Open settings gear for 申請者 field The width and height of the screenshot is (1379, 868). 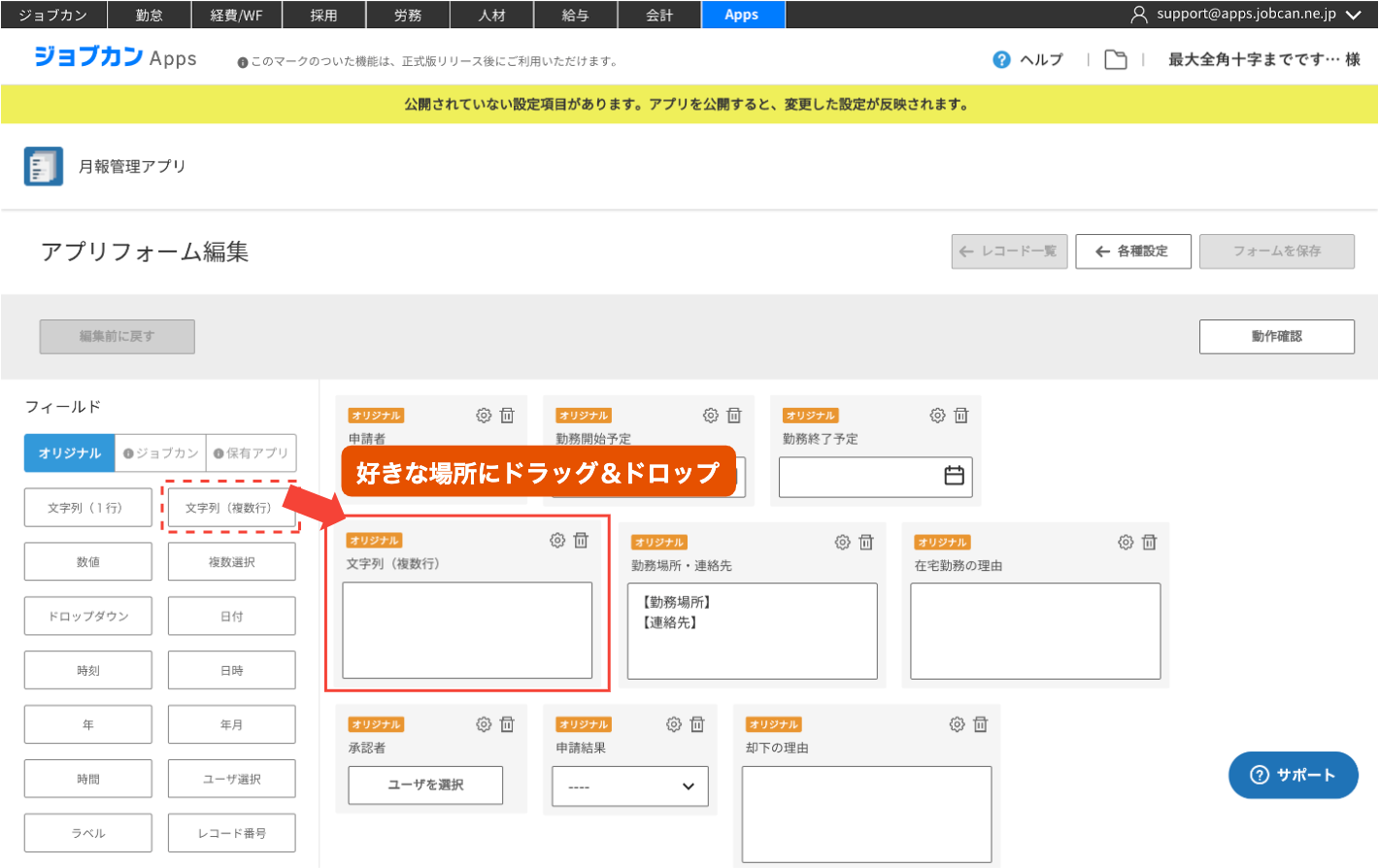click(484, 416)
